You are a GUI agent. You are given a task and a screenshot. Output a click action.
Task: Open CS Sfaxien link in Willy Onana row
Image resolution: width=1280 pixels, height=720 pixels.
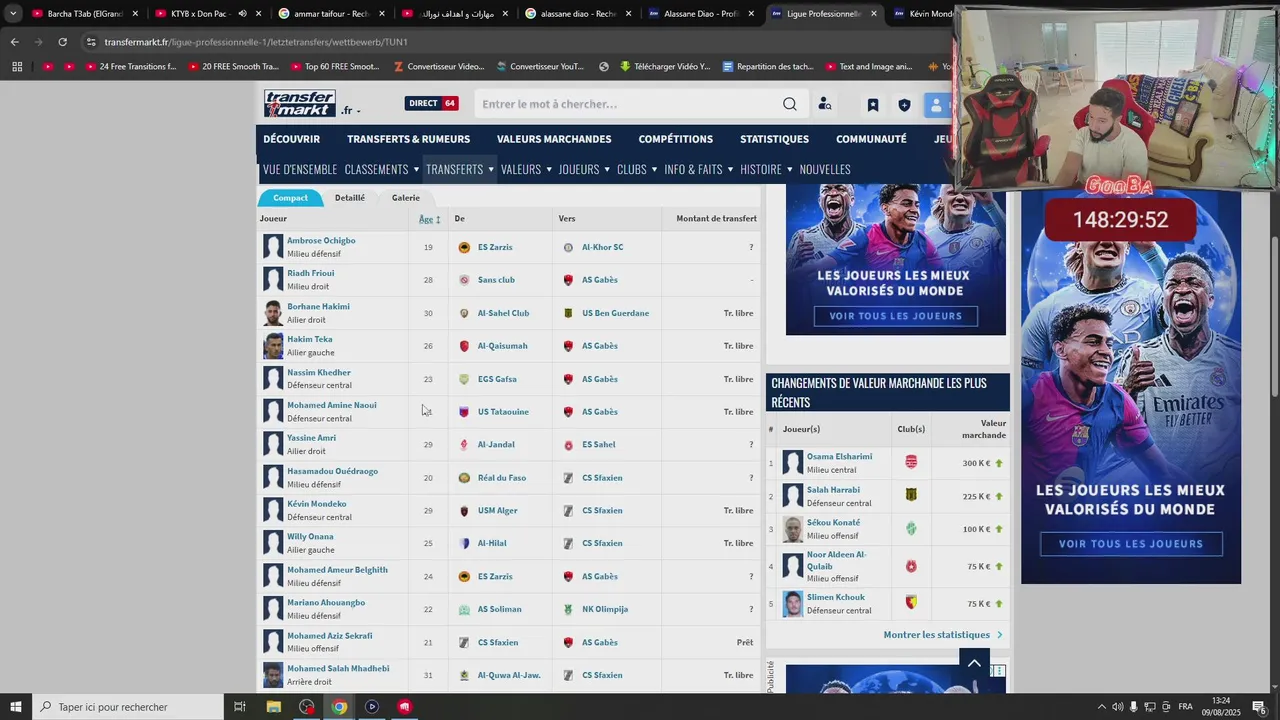pyautogui.click(x=602, y=543)
